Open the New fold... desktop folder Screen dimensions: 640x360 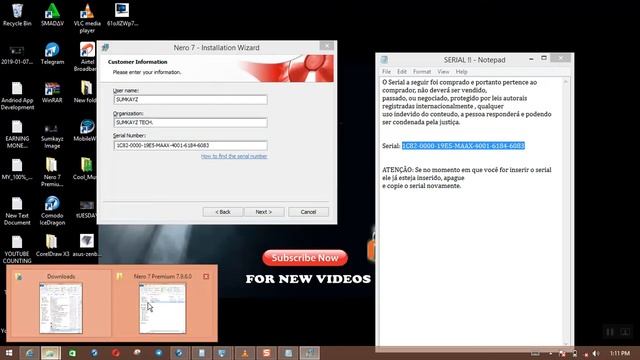point(86,92)
